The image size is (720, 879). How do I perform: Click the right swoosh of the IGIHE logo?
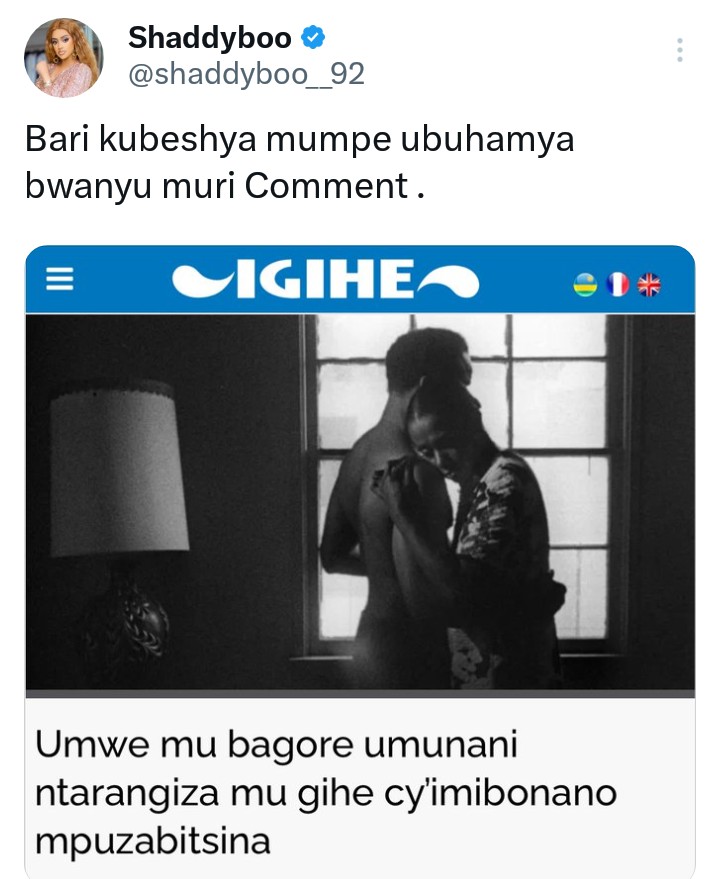[447, 281]
